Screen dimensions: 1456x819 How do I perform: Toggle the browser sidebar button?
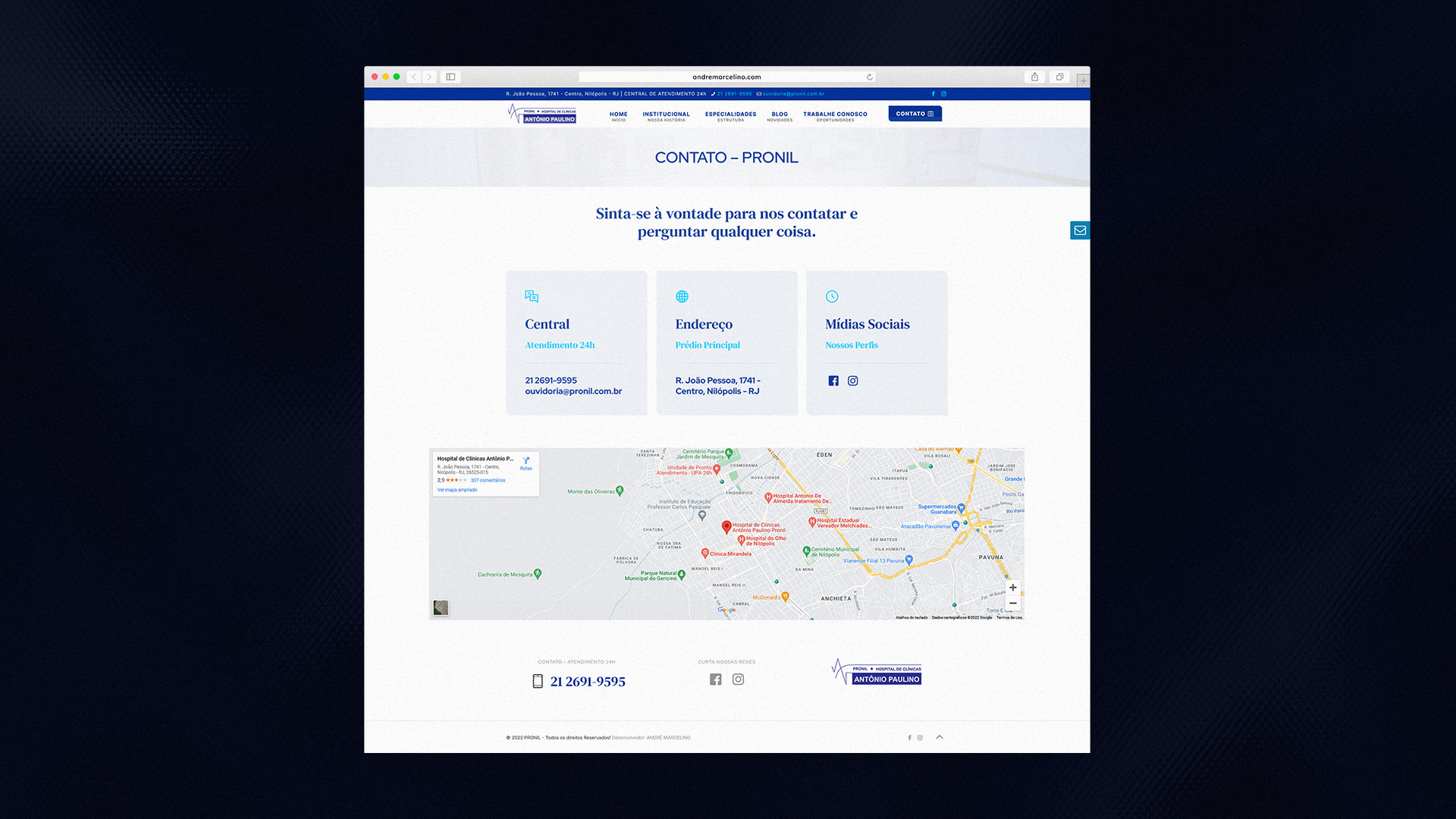450,77
